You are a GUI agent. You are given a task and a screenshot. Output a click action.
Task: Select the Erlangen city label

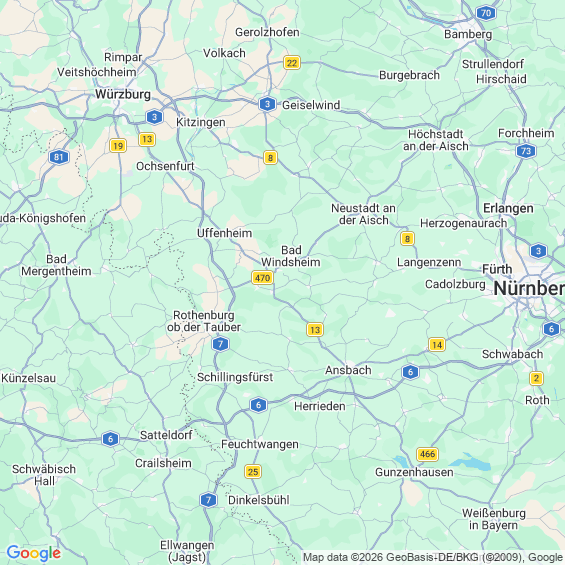coord(508,208)
